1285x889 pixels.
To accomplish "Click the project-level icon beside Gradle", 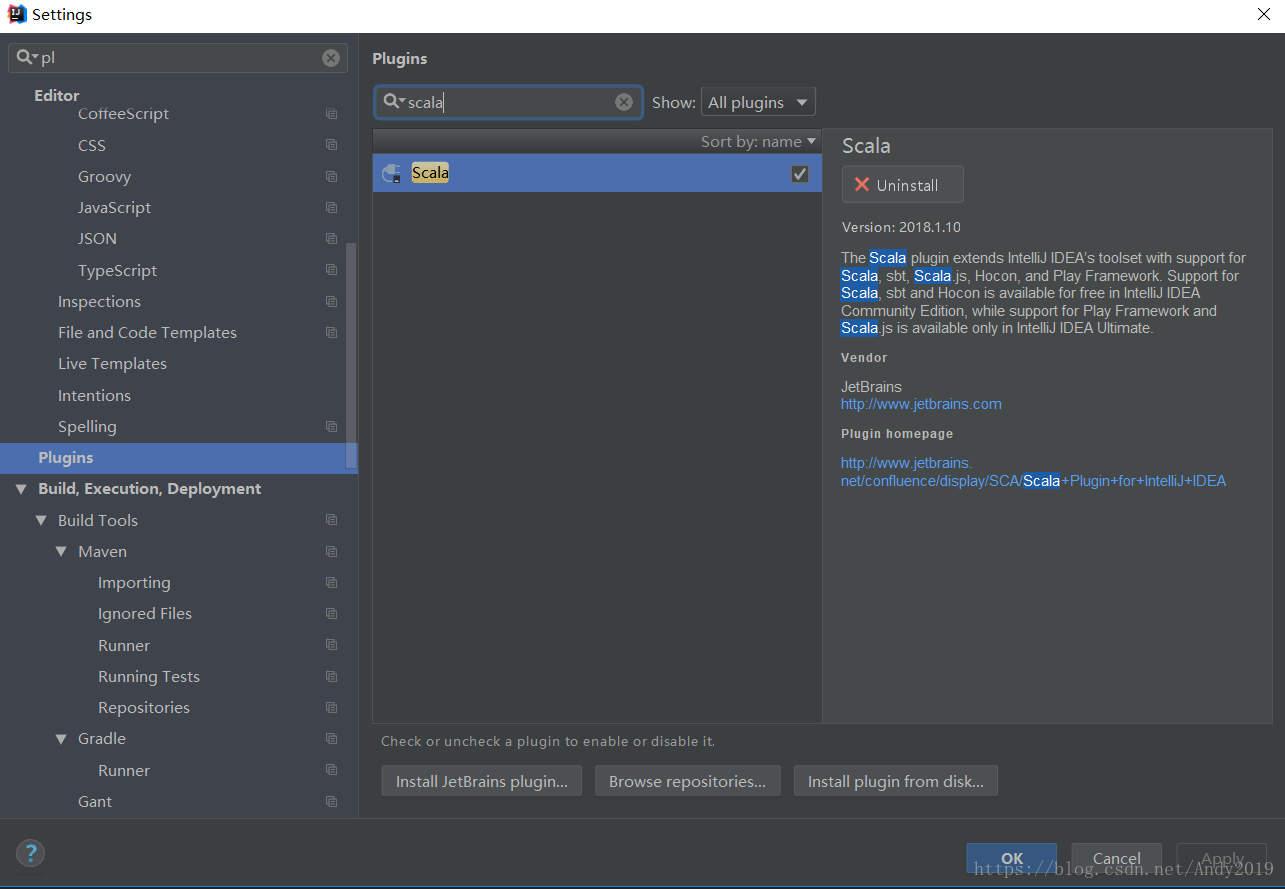I will [332, 739].
